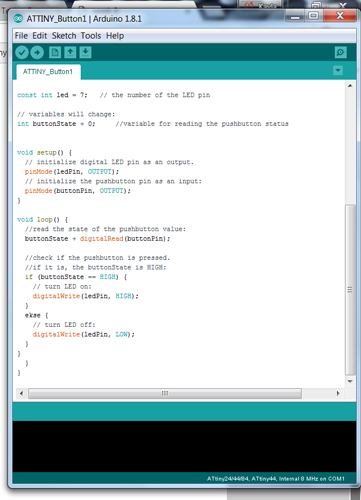Click '//check if the pushbutton is pressed.' comment
The height and width of the screenshot is (500, 361).
pyautogui.click(x=97, y=258)
